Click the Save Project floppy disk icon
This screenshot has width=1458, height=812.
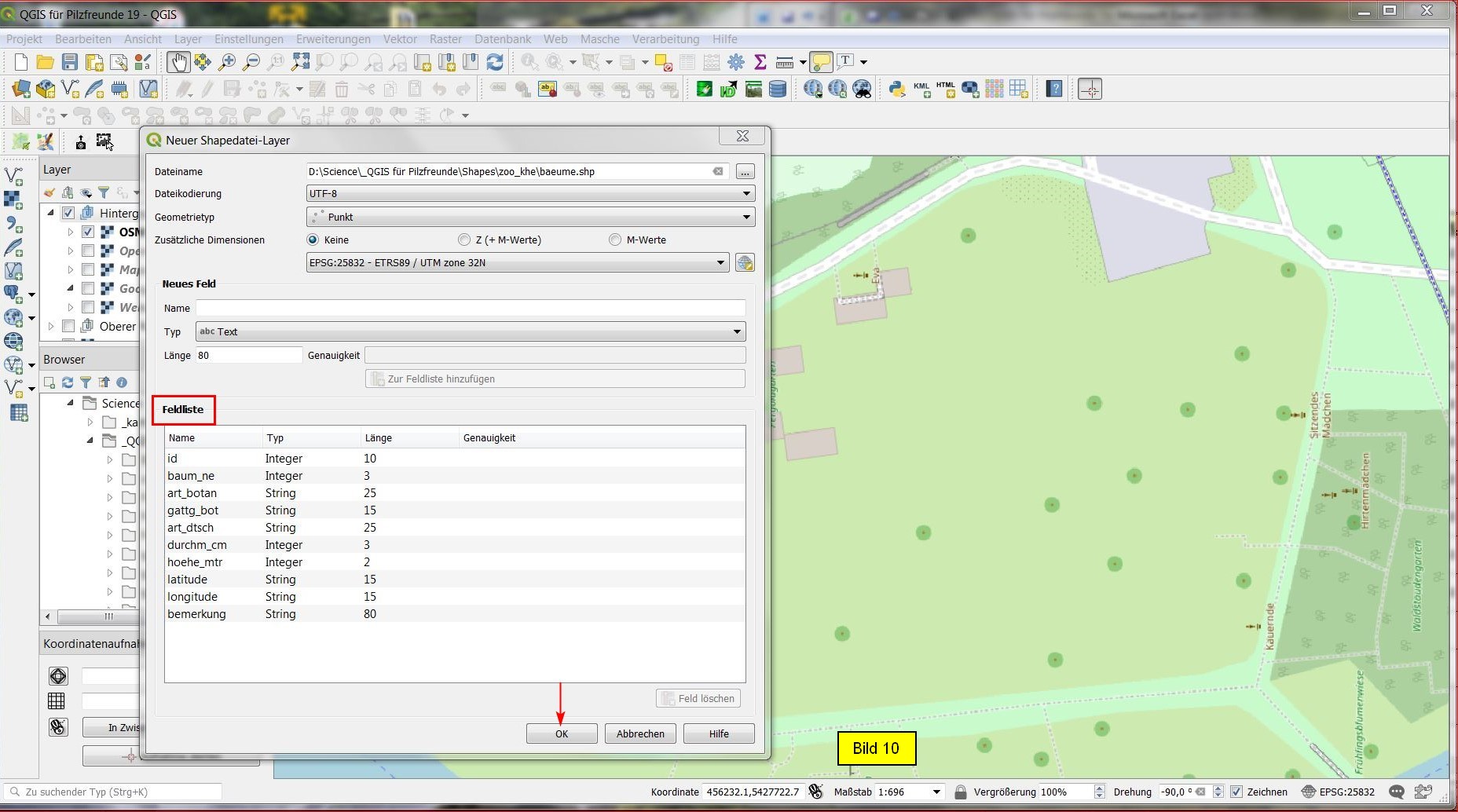pos(70,62)
